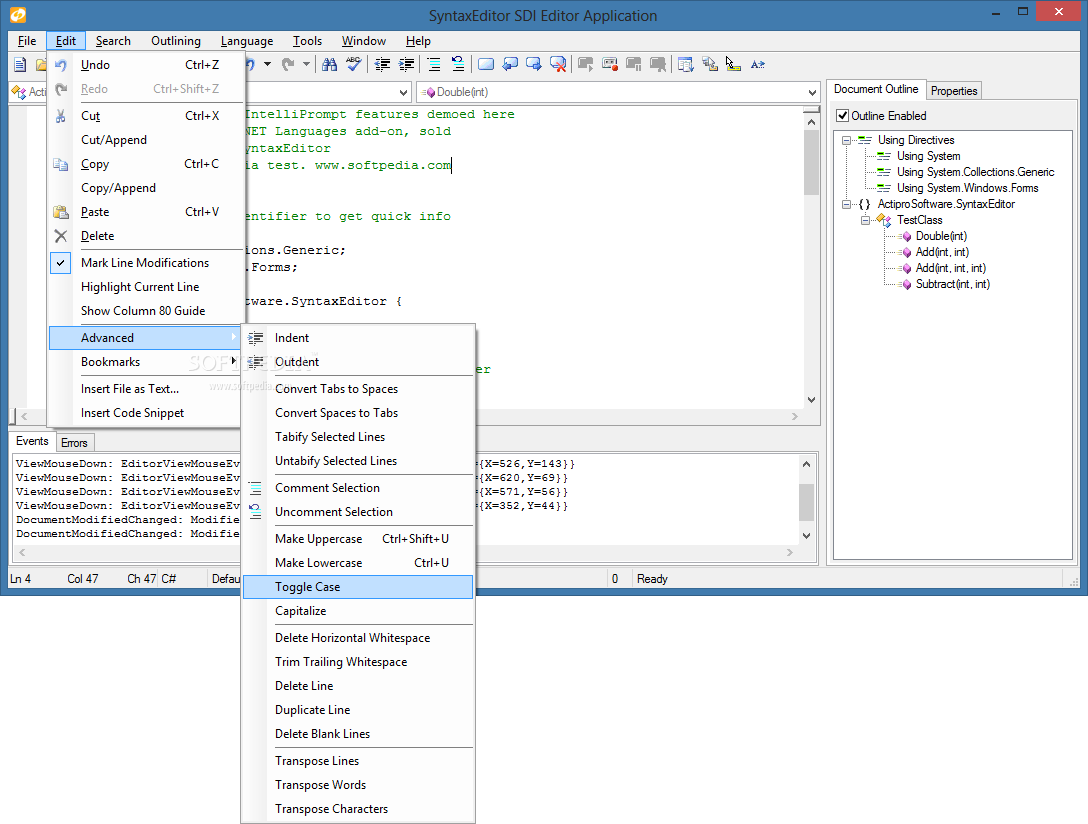The width and height of the screenshot is (1088, 824).
Task: Click the Toggle Bookmark toolbar icon
Action: click(x=486, y=65)
